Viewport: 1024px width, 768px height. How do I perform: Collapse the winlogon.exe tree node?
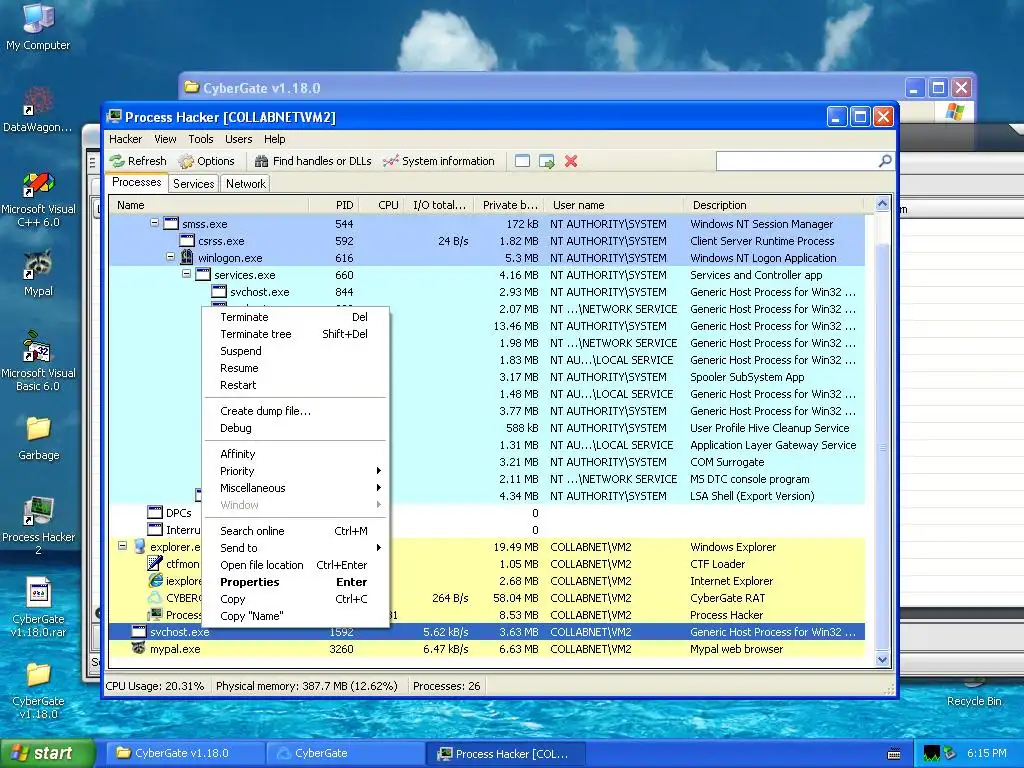coord(170,257)
